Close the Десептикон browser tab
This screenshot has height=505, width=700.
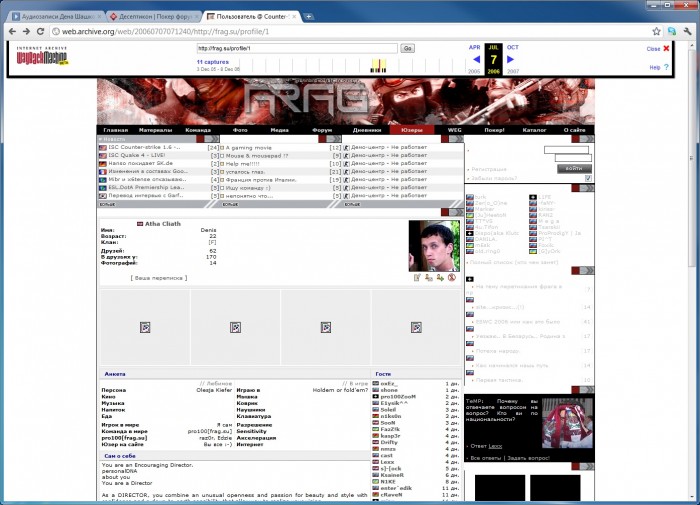pos(196,17)
